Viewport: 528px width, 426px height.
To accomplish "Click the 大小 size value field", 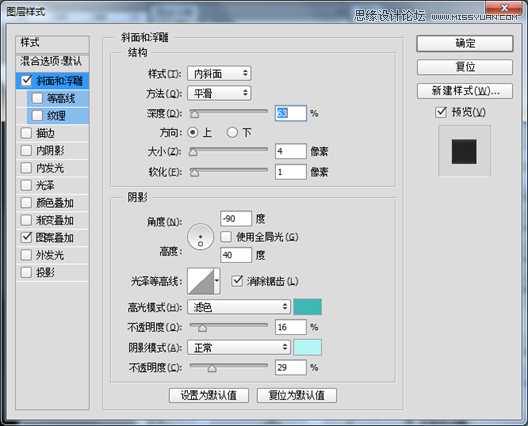I will 291,151.
